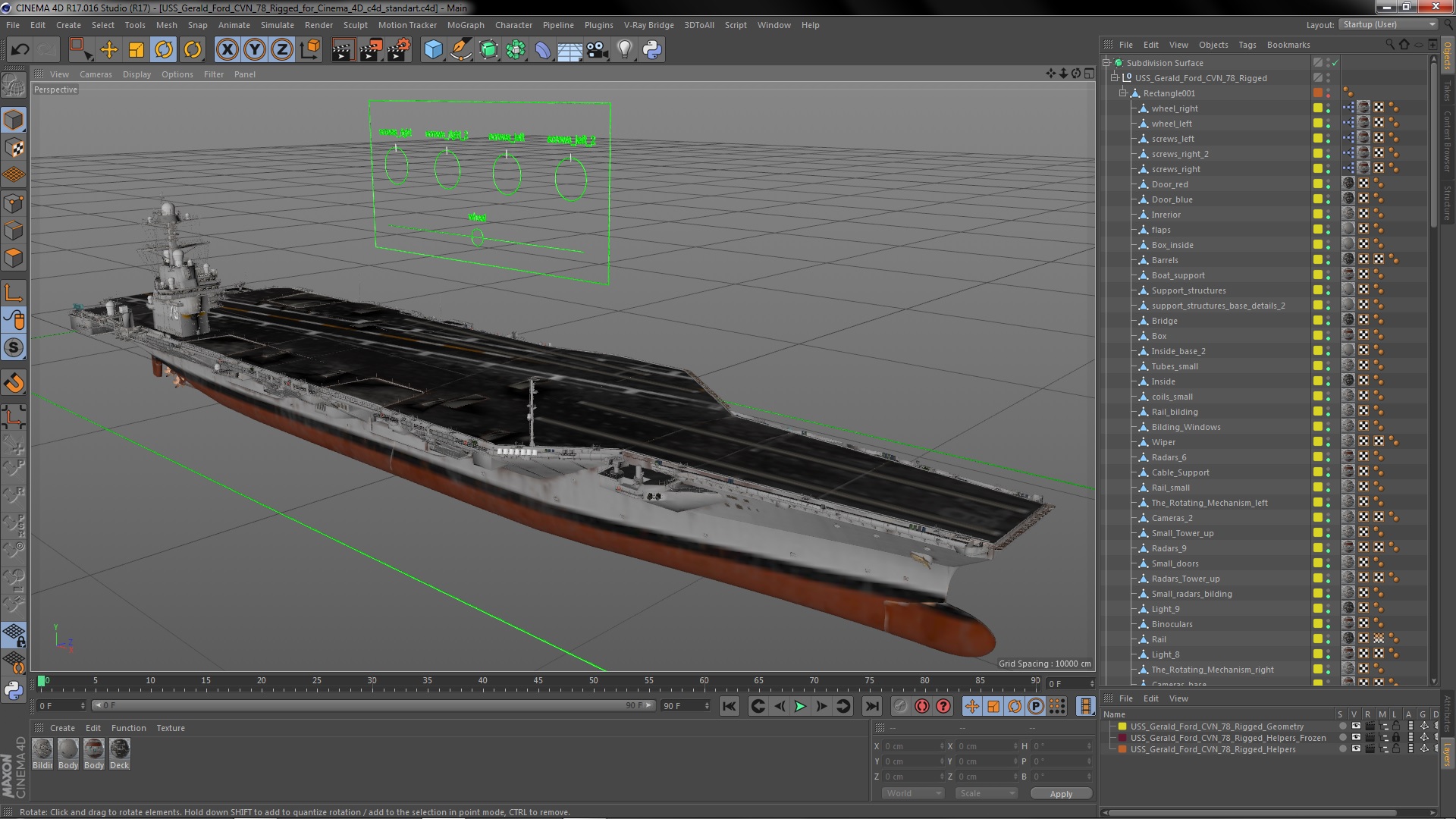Toggle Z axis lock
The image size is (1456, 819).
[x=282, y=50]
